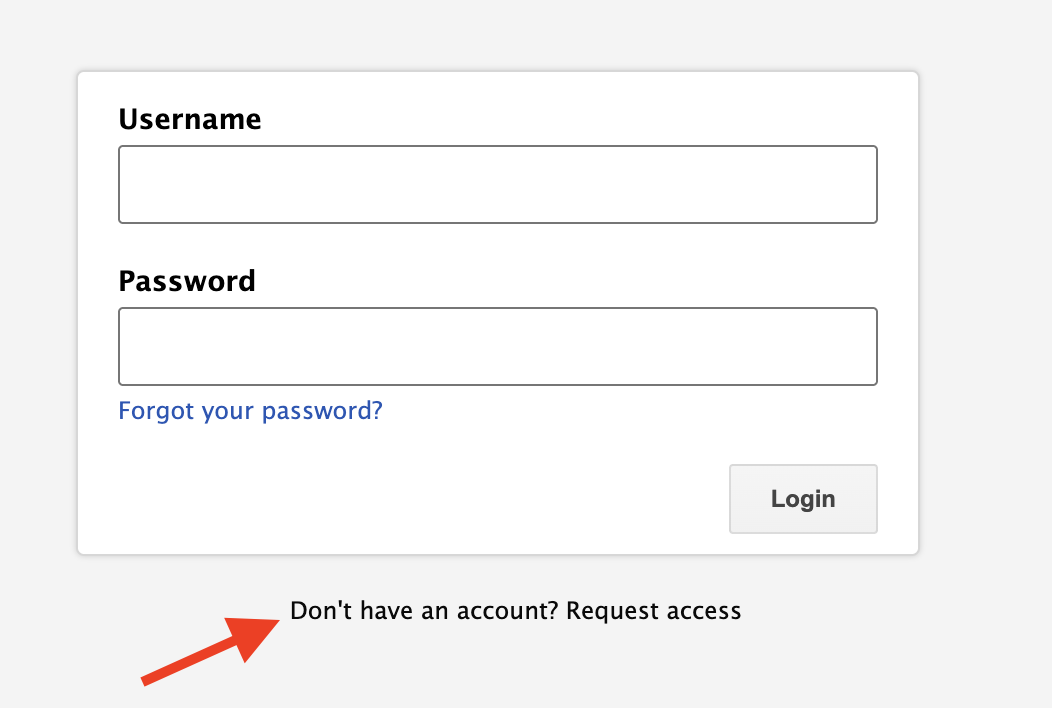The height and width of the screenshot is (708, 1052).
Task: Click the Username label
Action: [x=190, y=119]
